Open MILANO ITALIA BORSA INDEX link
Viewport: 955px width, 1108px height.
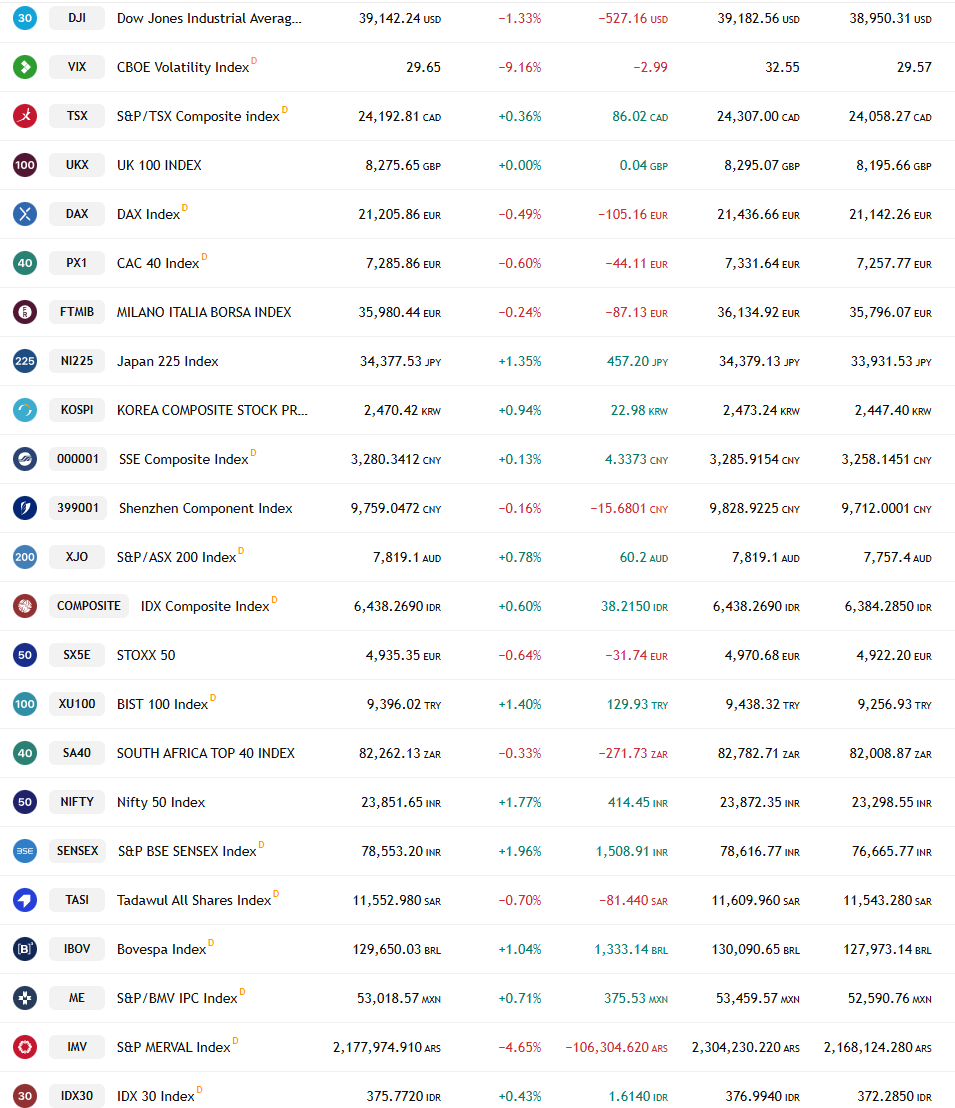204,312
